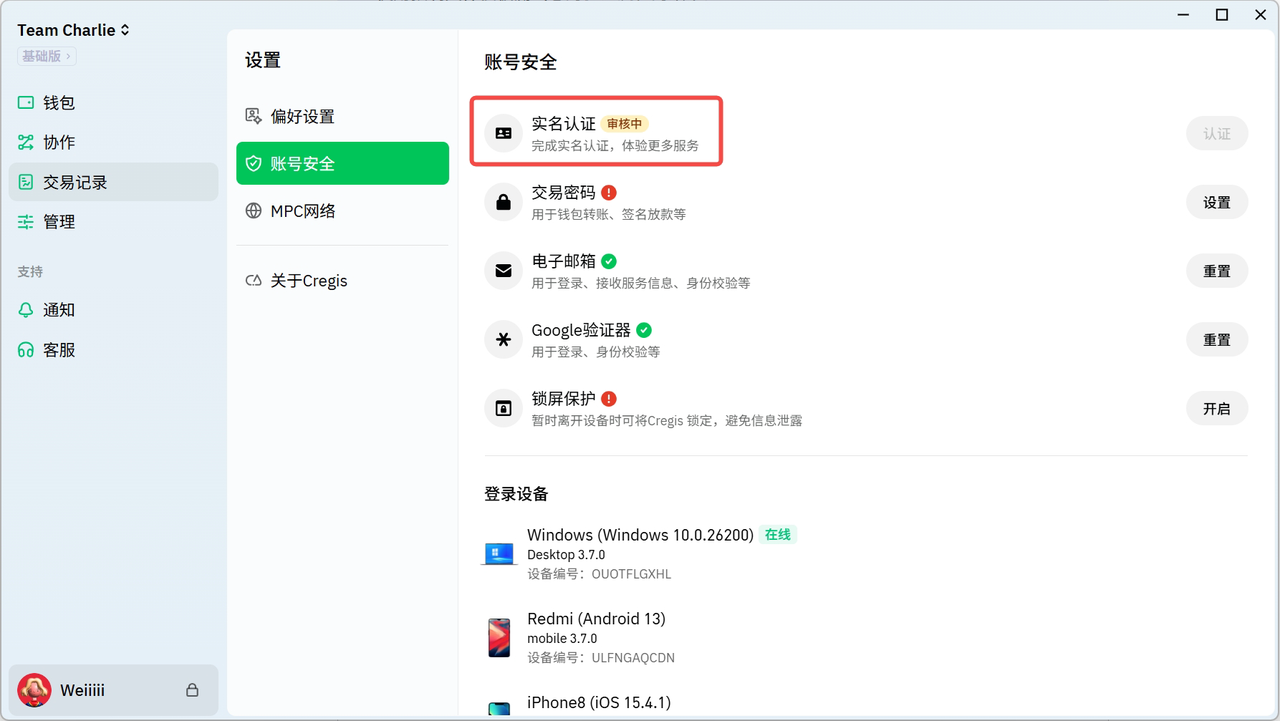The height and width of the screenshot is (721, 1280).
Task: Click the Weiiiii profile avatar
Action: point(35,690)
